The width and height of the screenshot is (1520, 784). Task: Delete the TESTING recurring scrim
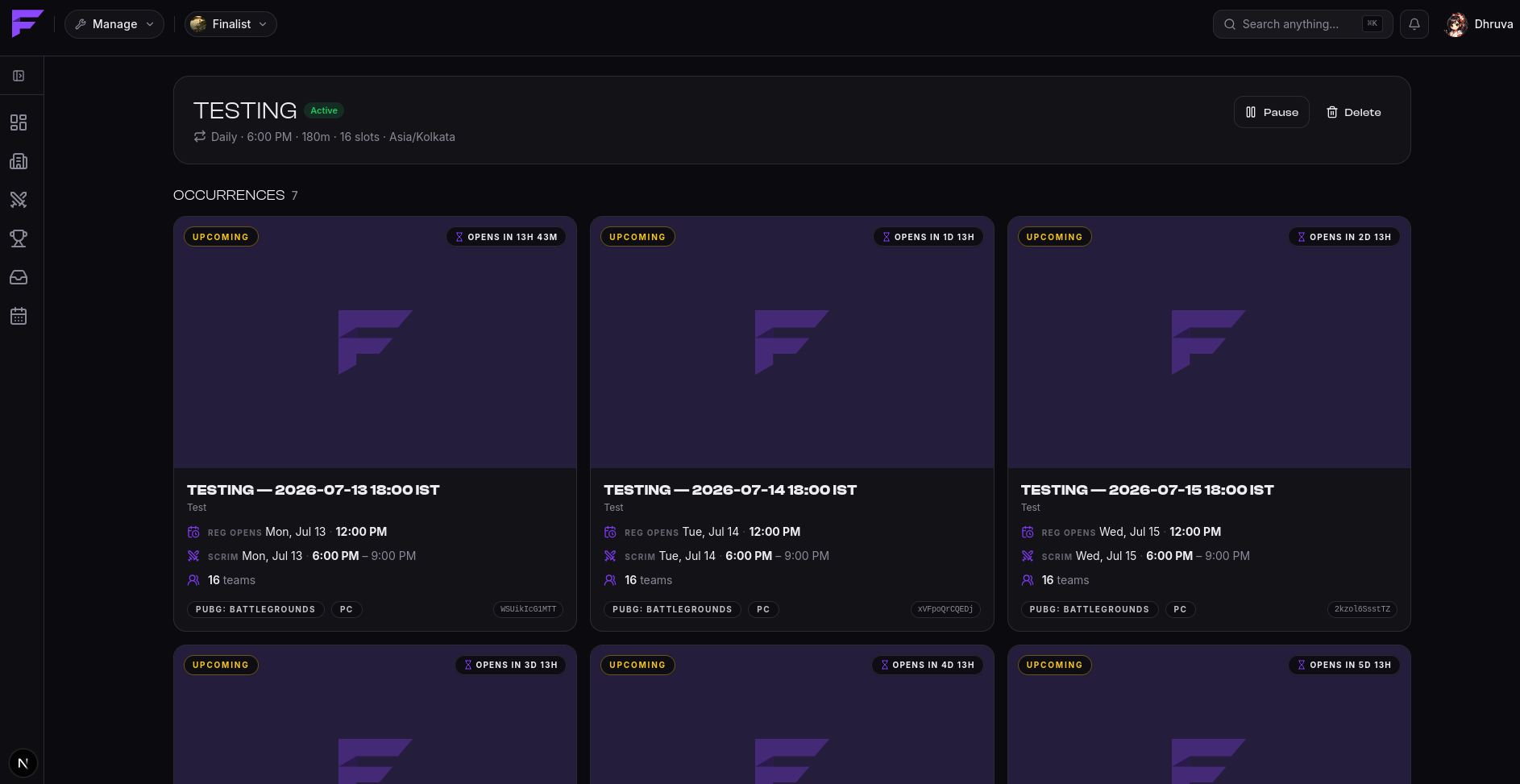[1354, 112]
